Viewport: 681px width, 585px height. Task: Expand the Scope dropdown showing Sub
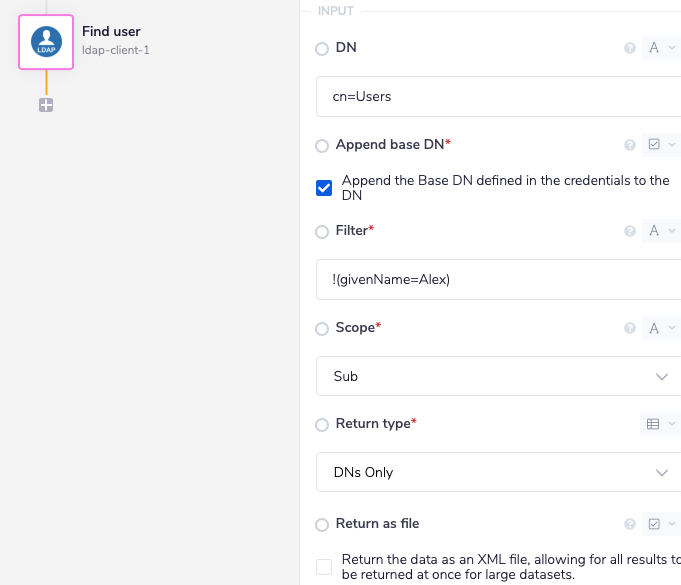tap(498, 376)
